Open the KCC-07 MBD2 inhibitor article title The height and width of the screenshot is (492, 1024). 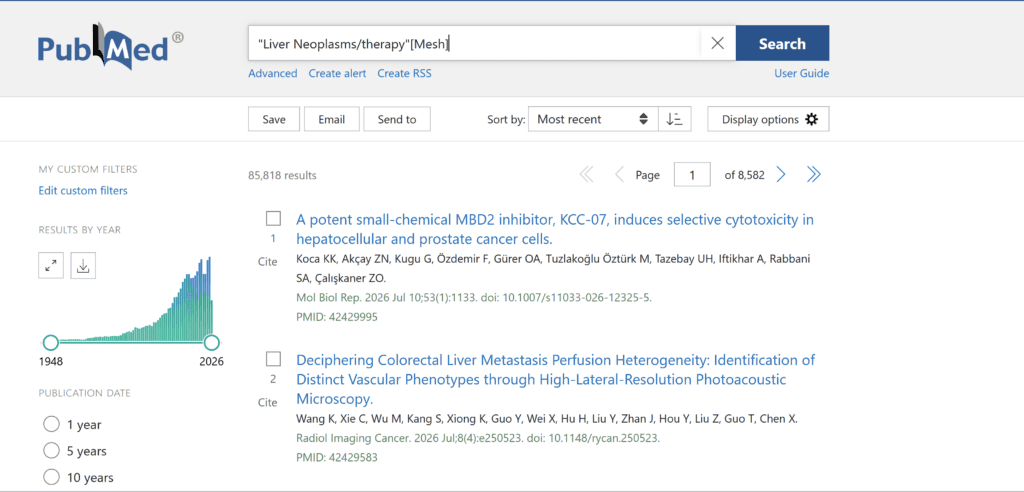555,229
